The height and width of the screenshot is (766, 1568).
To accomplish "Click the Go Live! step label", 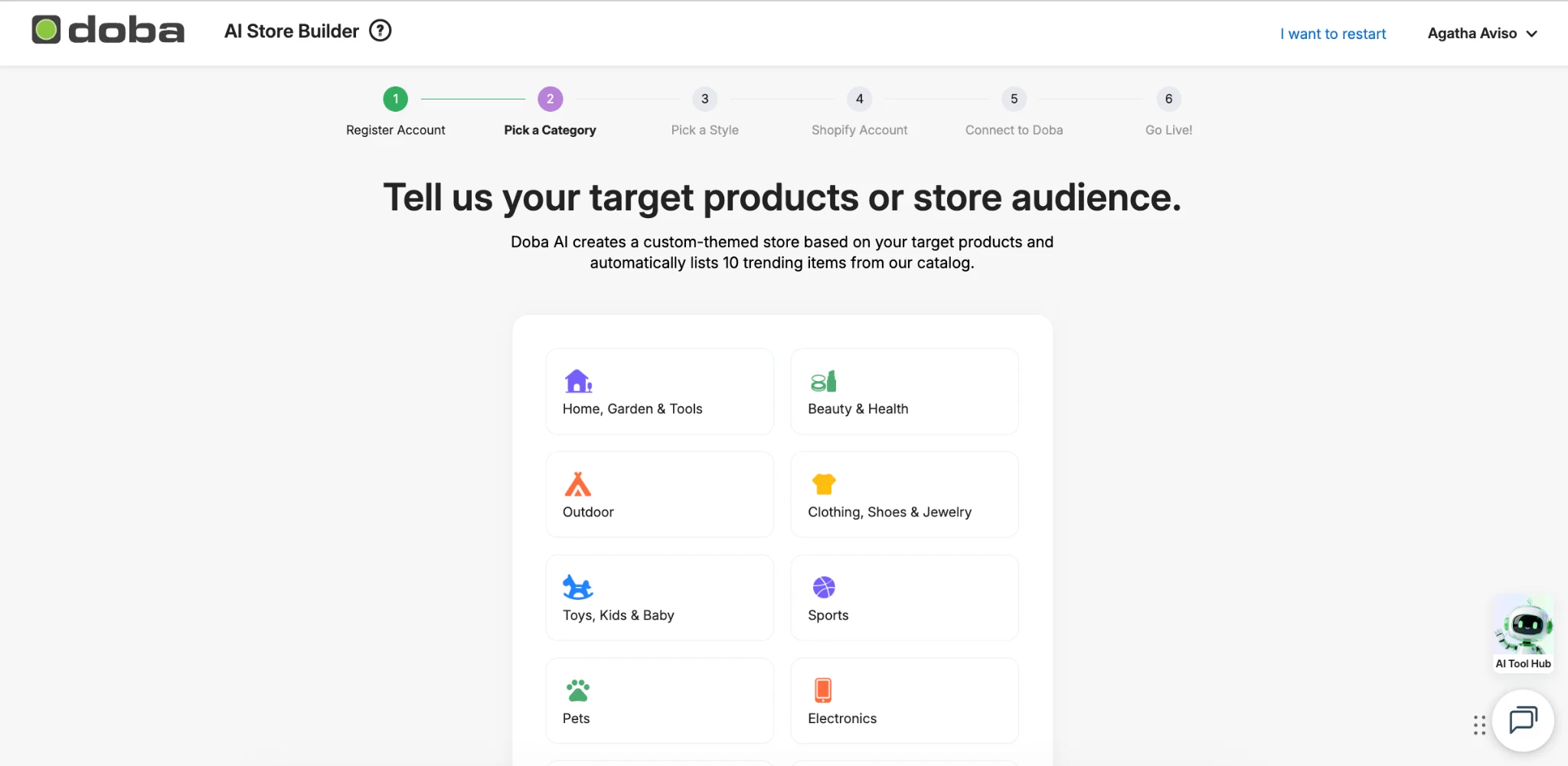I will (1169, 130).
